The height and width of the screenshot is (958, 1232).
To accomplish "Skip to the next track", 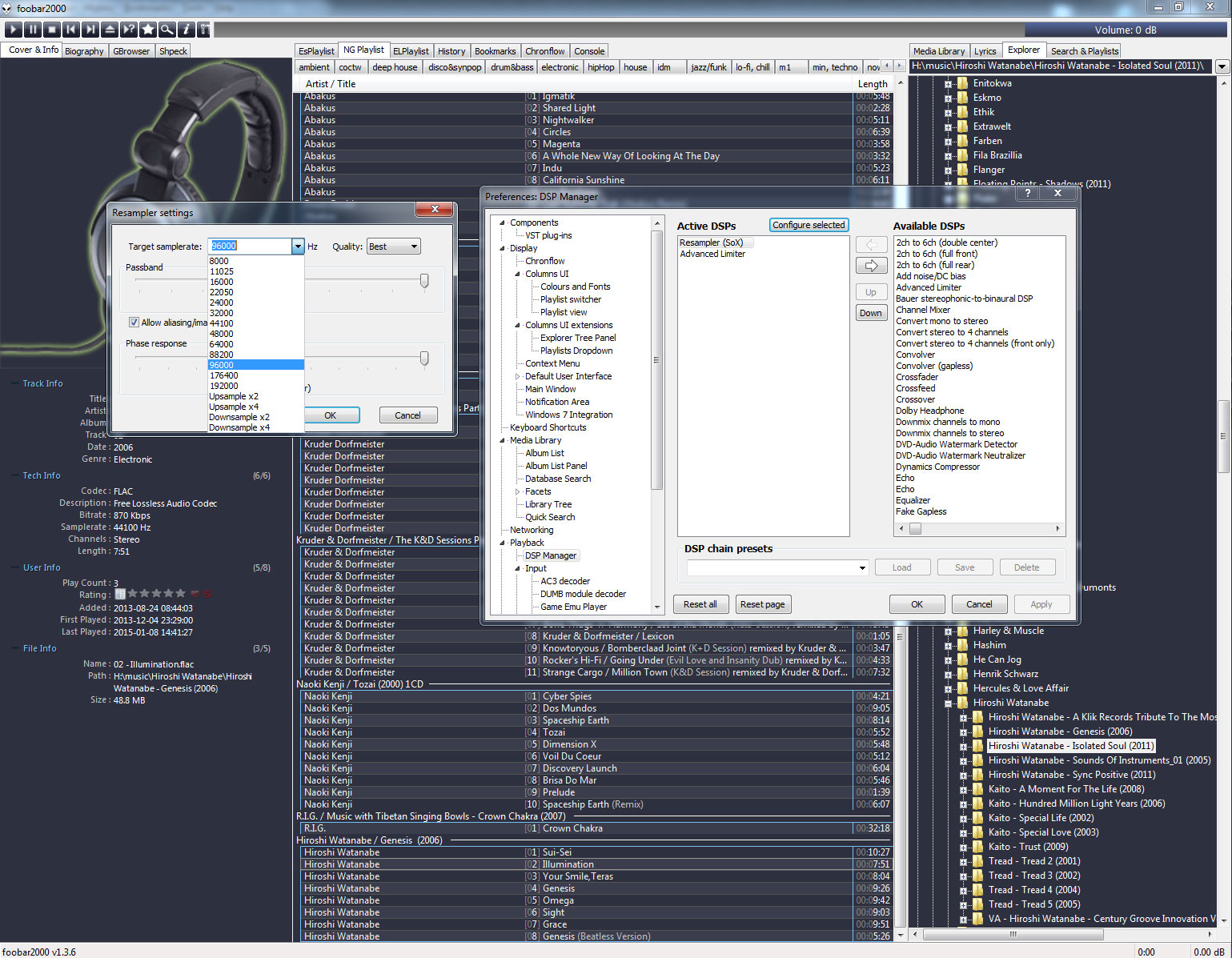I will pyautogui.click(x=90, y=30).
